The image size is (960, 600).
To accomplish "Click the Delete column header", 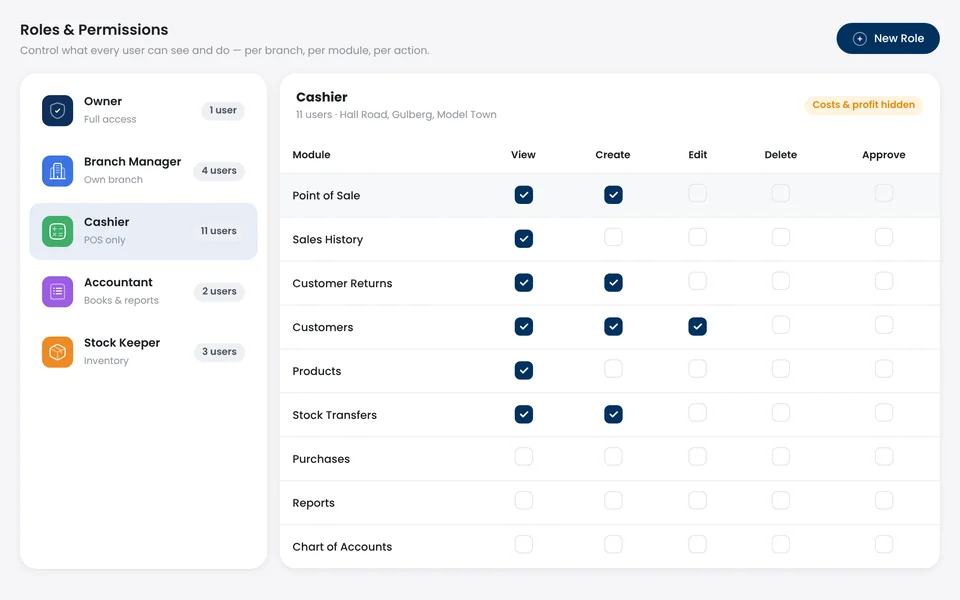I will coord(781,155).
